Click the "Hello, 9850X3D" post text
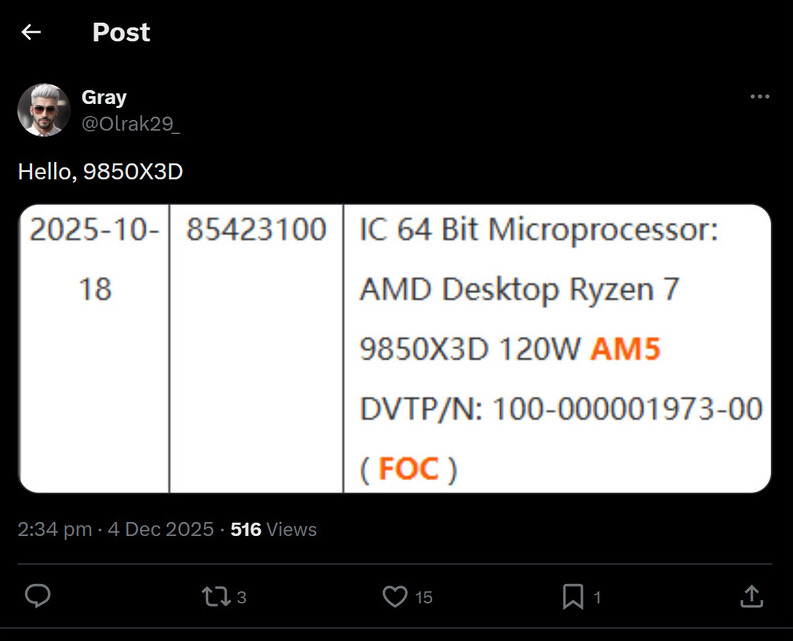The image size is (793, 641). coord(100,172)
